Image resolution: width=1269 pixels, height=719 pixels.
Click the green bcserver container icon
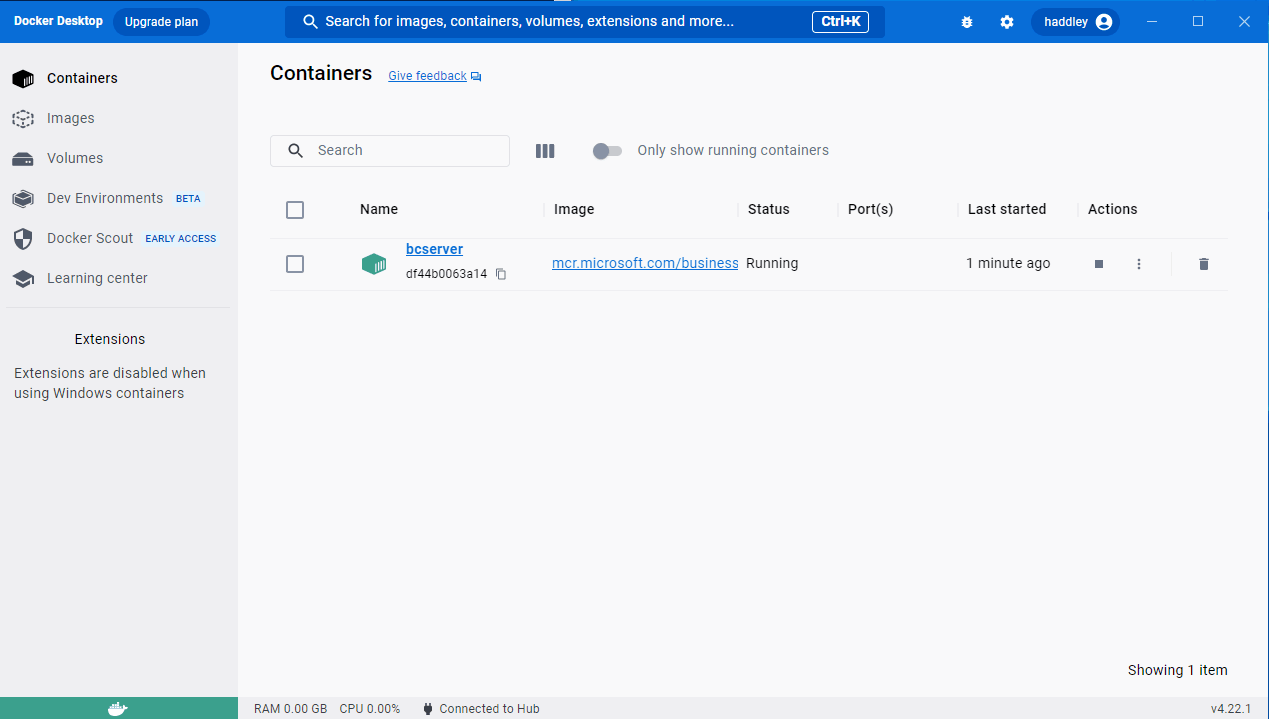(374, 264)
